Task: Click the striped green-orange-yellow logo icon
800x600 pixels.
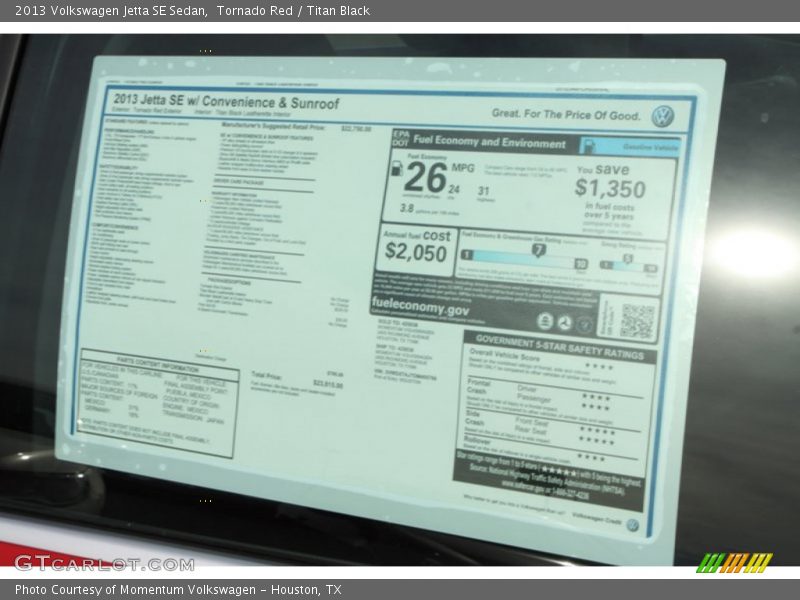Action: click(734, 563)
